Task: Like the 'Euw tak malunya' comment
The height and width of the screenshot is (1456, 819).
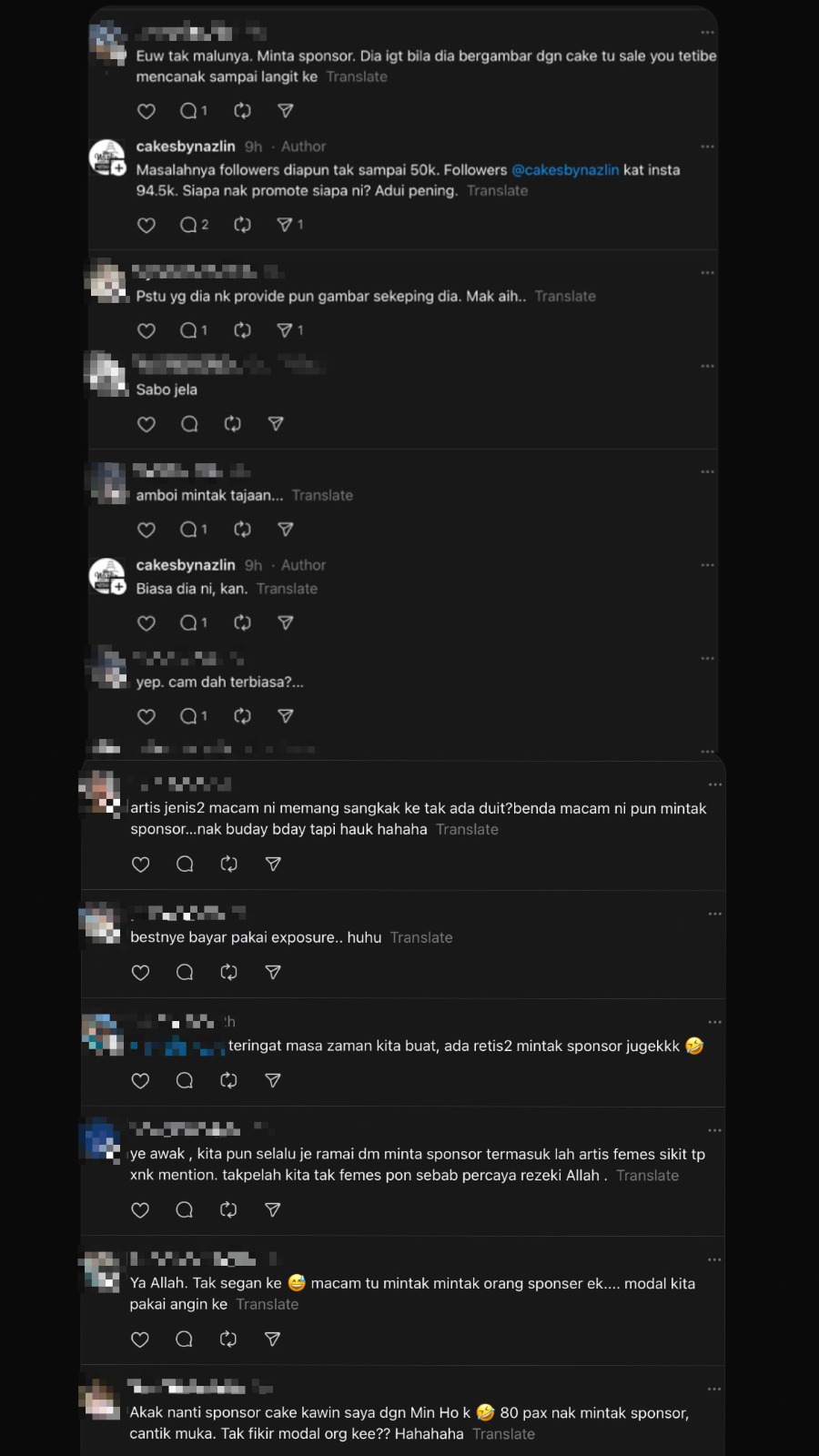Action: point(146,111)
